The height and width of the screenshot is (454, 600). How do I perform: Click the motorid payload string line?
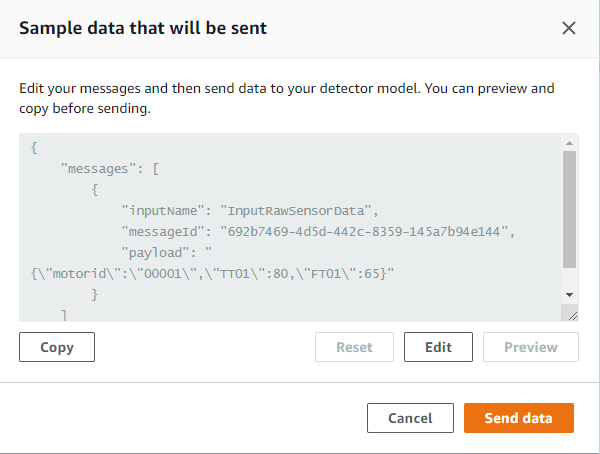210,273
